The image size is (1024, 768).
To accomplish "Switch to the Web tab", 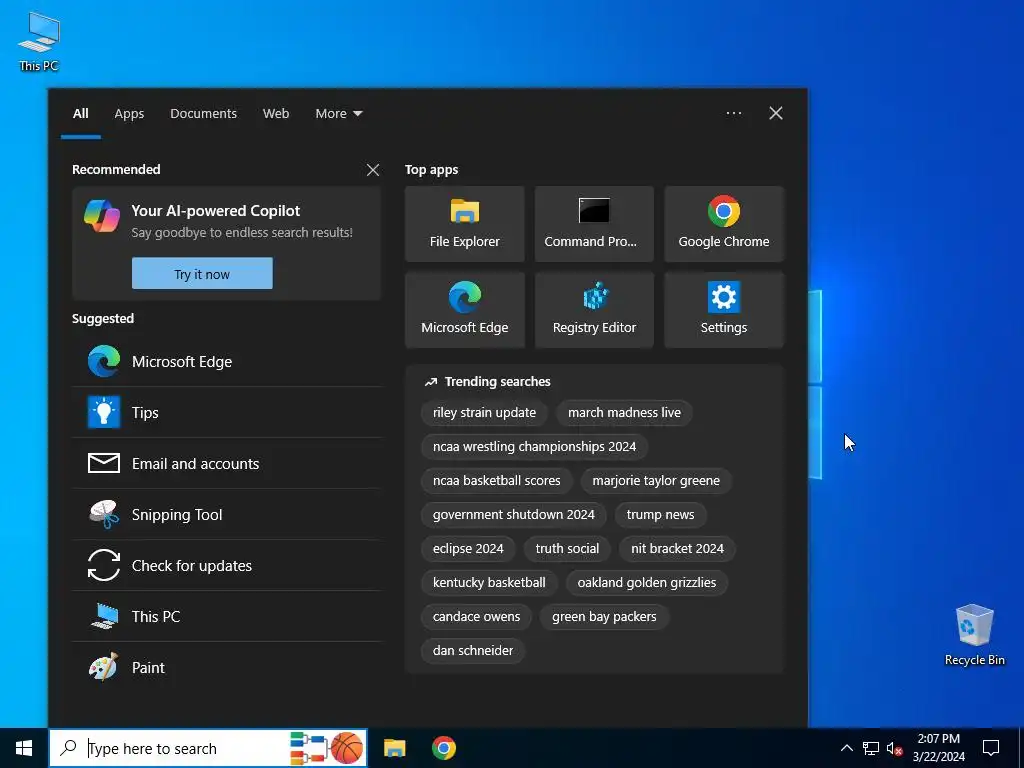I will point(276,114).
